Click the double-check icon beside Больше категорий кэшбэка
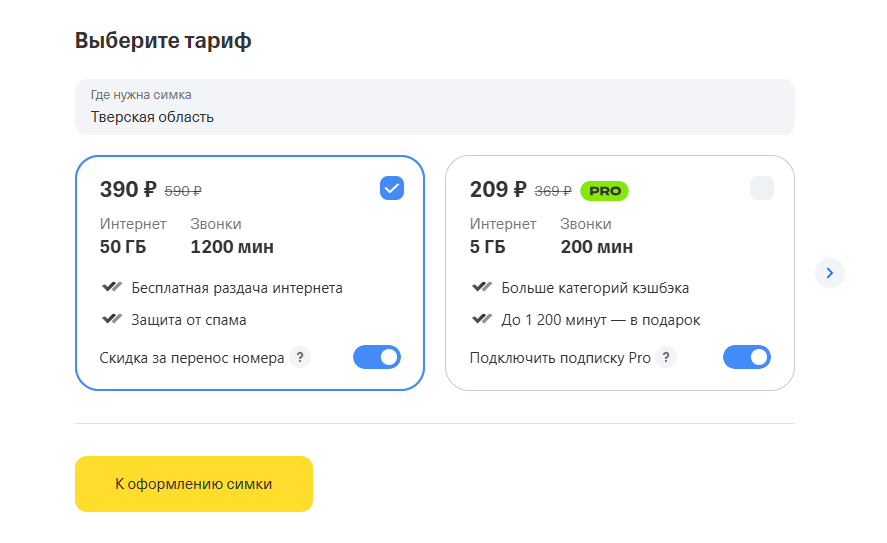Viewport: 887px width, 543px height. tap(482, 287)
